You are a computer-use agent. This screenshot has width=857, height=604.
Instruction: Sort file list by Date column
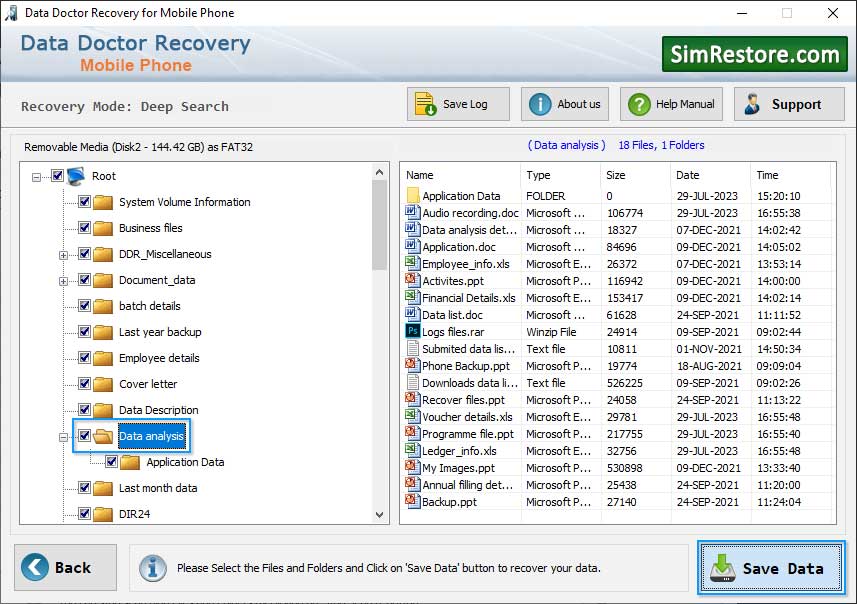[x=710, y=175]
